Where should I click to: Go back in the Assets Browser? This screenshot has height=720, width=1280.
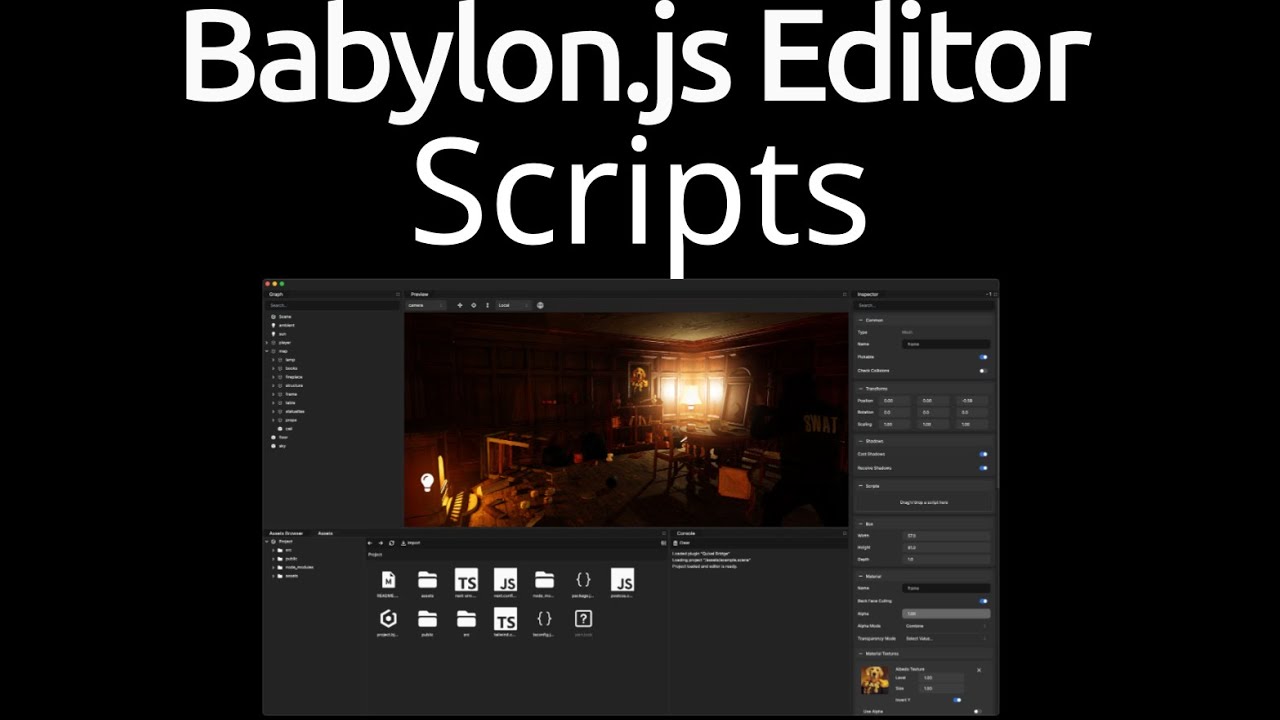[x=370, y=543]
